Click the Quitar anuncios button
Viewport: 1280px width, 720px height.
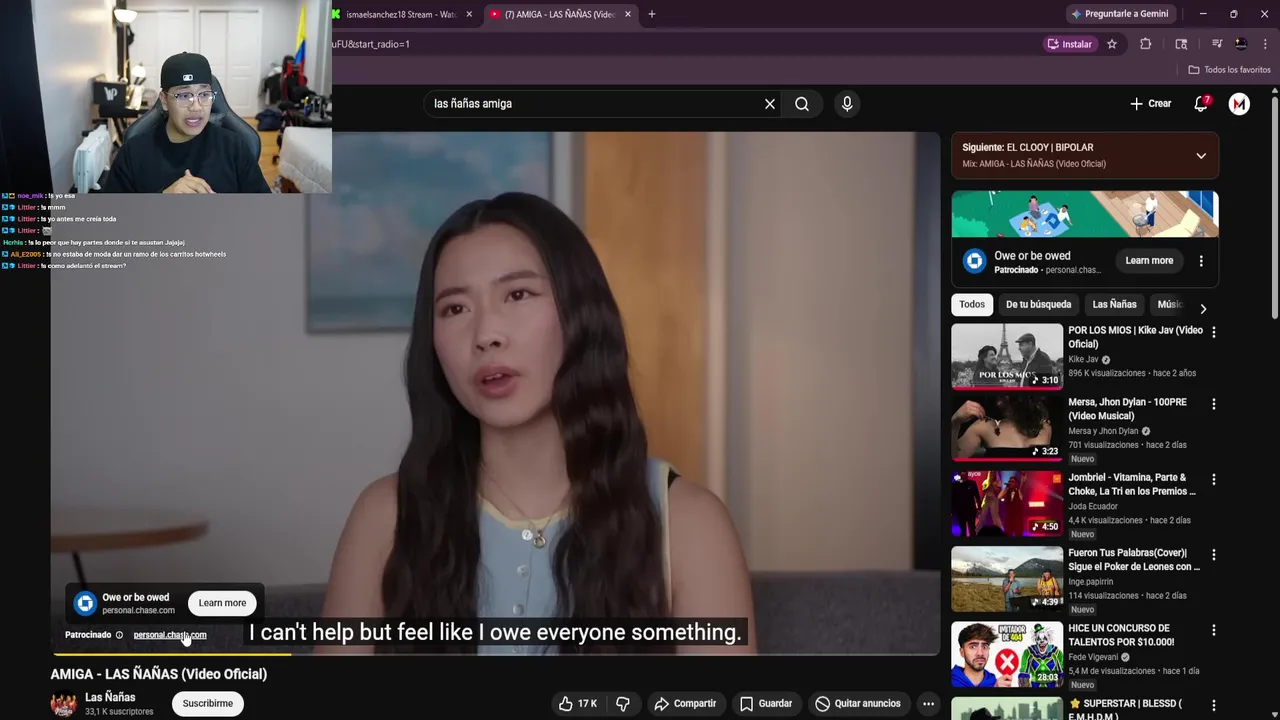point(857,704)
